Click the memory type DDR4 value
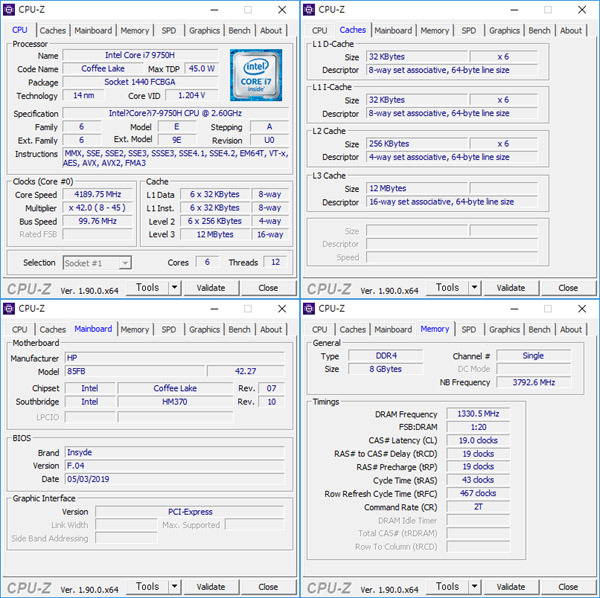This screenshot has width=600, height=598. click(386, 356)
